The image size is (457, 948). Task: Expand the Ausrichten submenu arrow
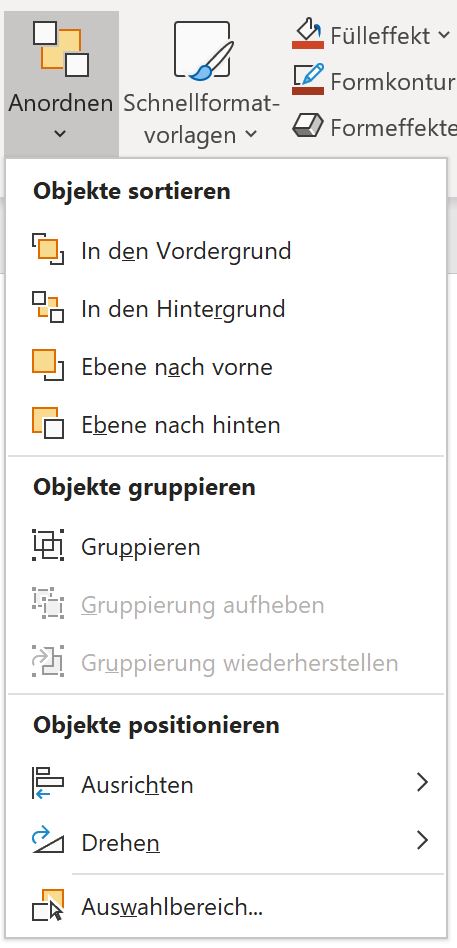pyautogui.click(x=422, y=782)
